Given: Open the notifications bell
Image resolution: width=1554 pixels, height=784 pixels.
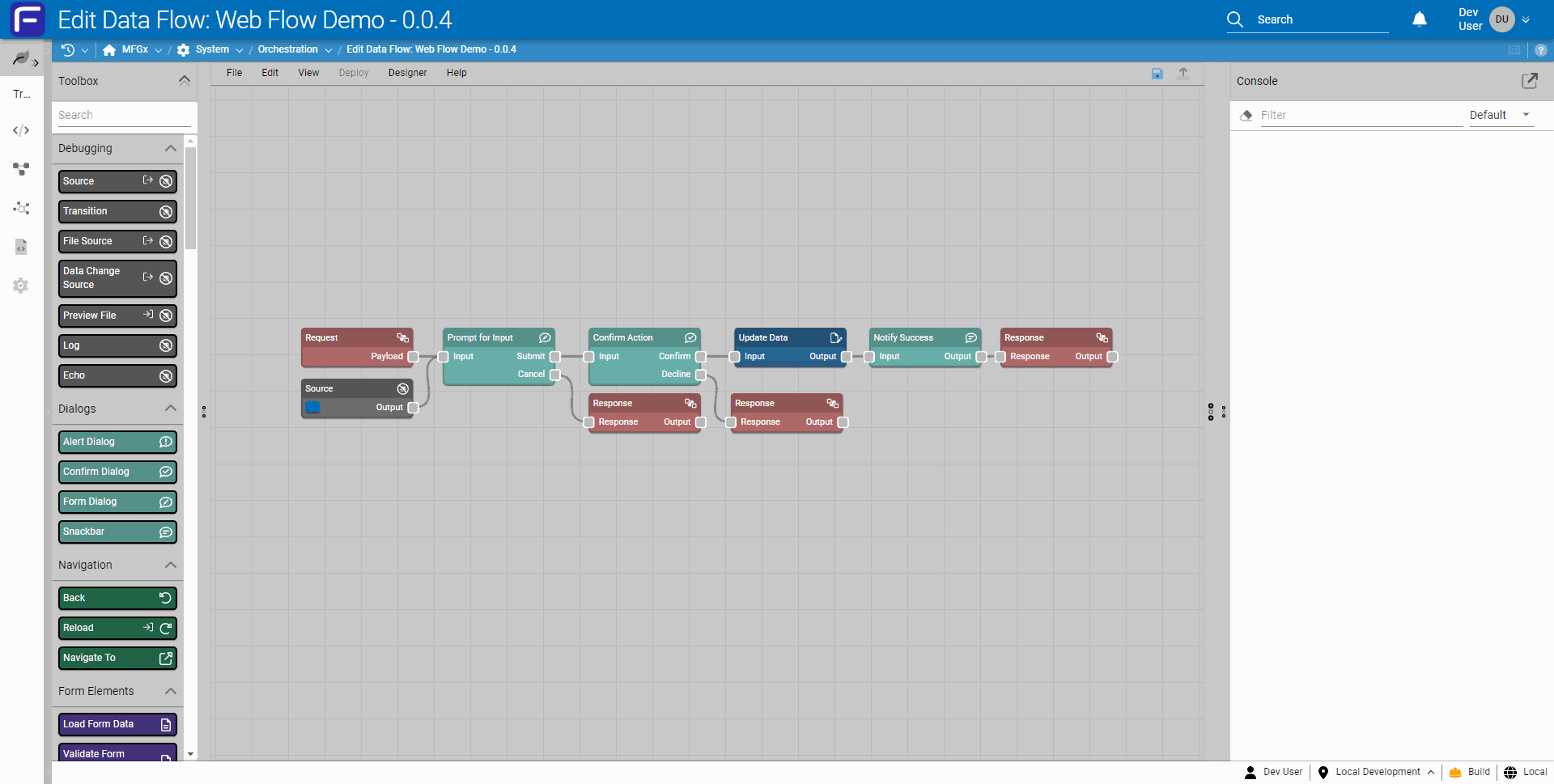Looking at the screenshot, I should click(x=1420, y=19).
